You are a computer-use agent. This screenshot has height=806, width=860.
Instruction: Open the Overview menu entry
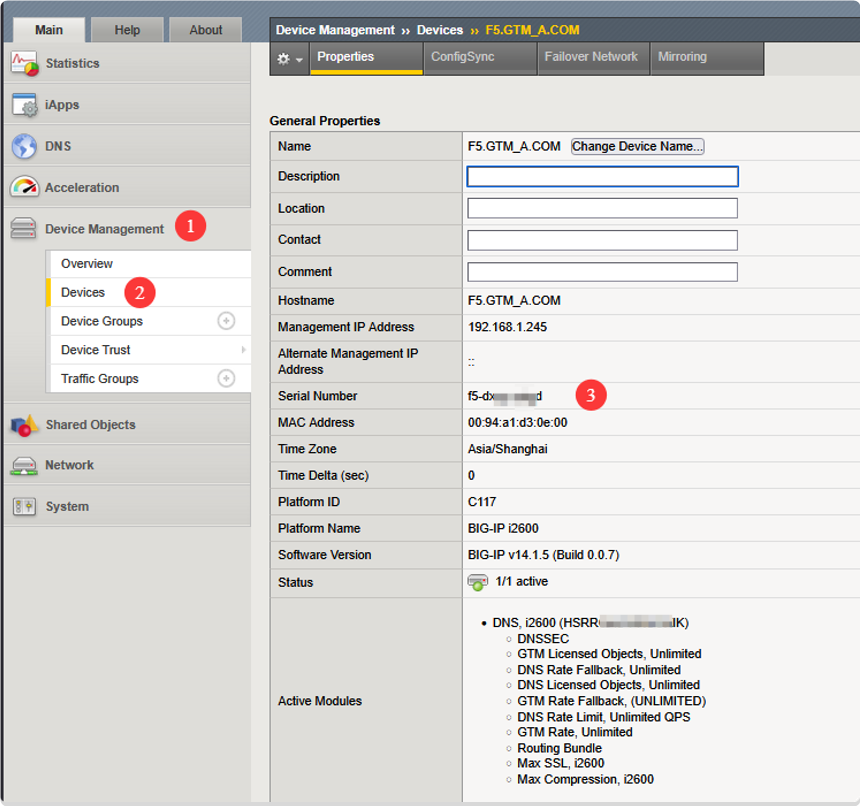tap(151, 264)
